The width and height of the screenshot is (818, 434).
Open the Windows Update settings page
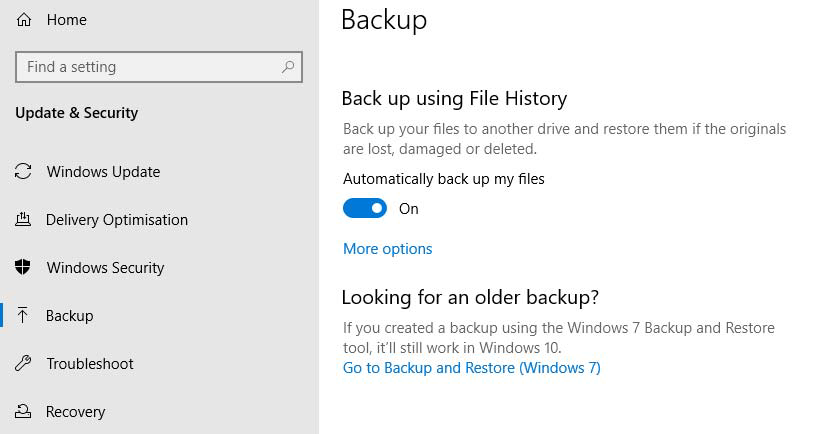(x=103, y=172)
